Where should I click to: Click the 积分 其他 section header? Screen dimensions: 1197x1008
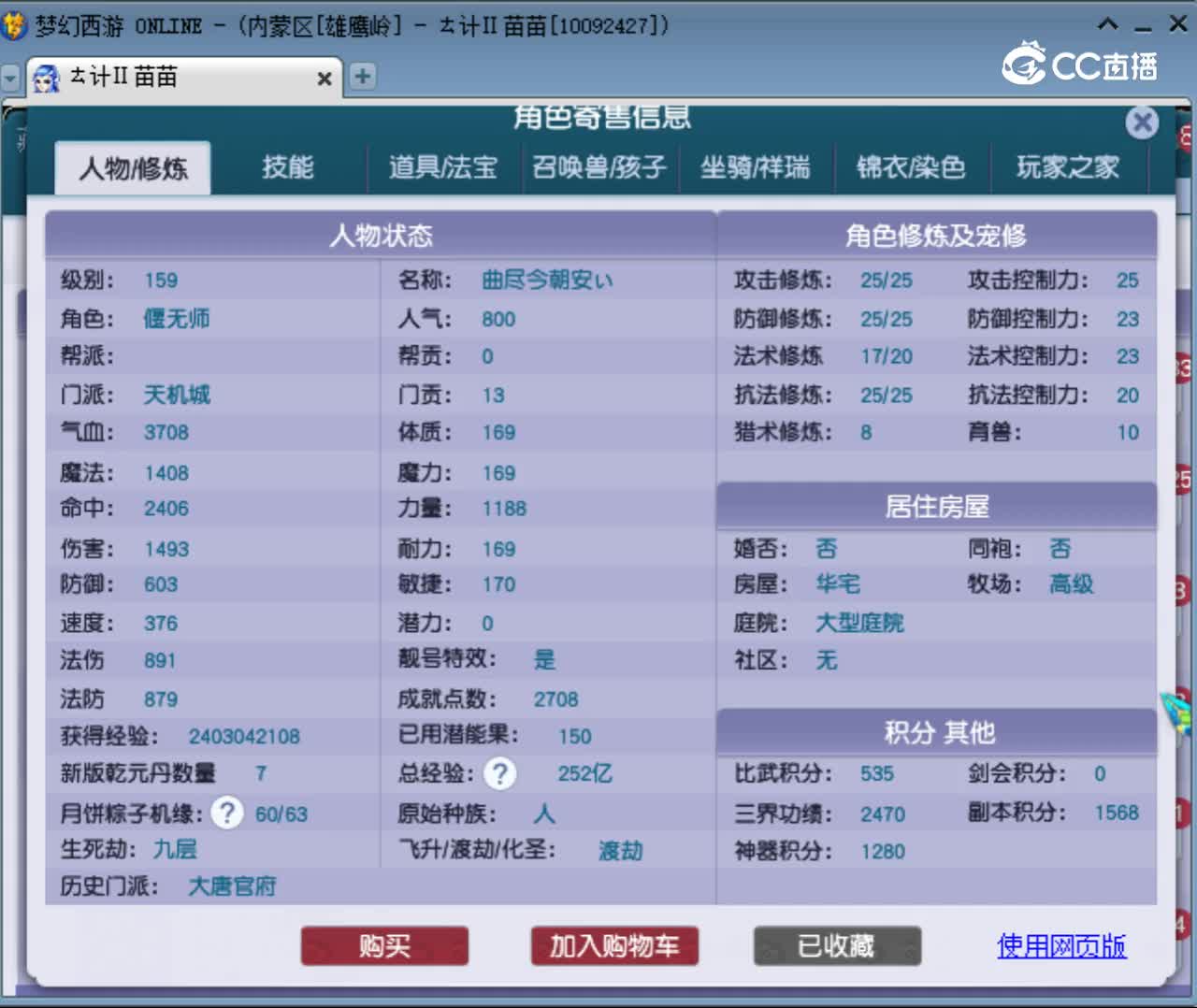[x=937, y=732]
